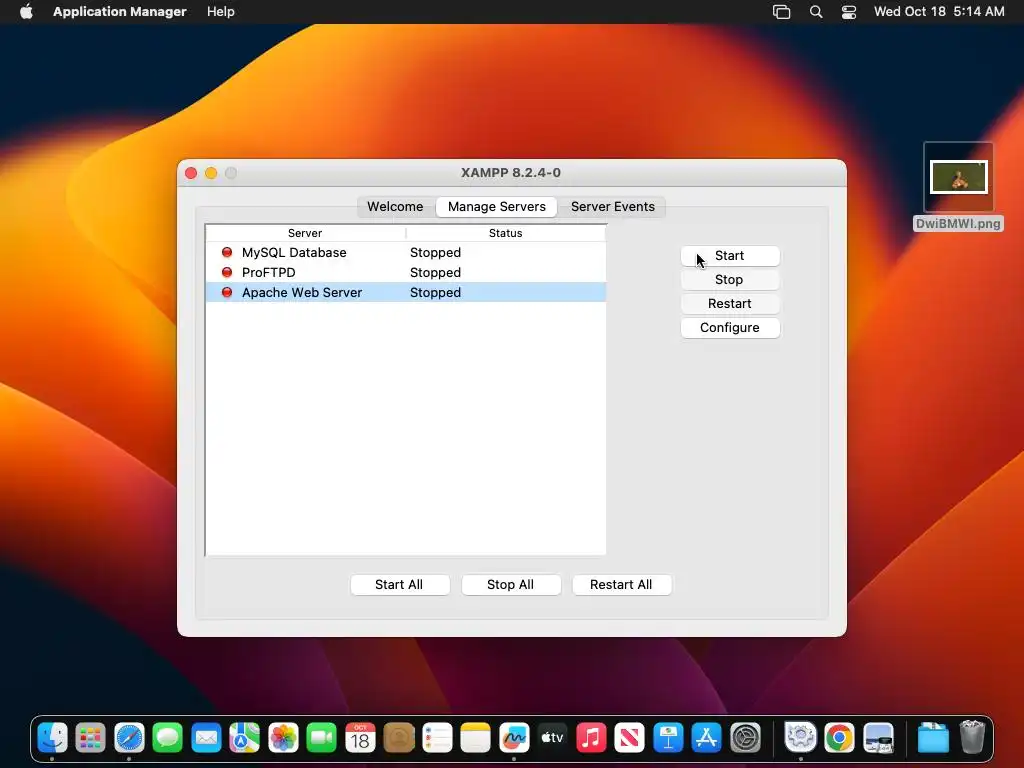Open Apple TV from the Dock
The image size is (1024, 768).
tap(552, 738)
